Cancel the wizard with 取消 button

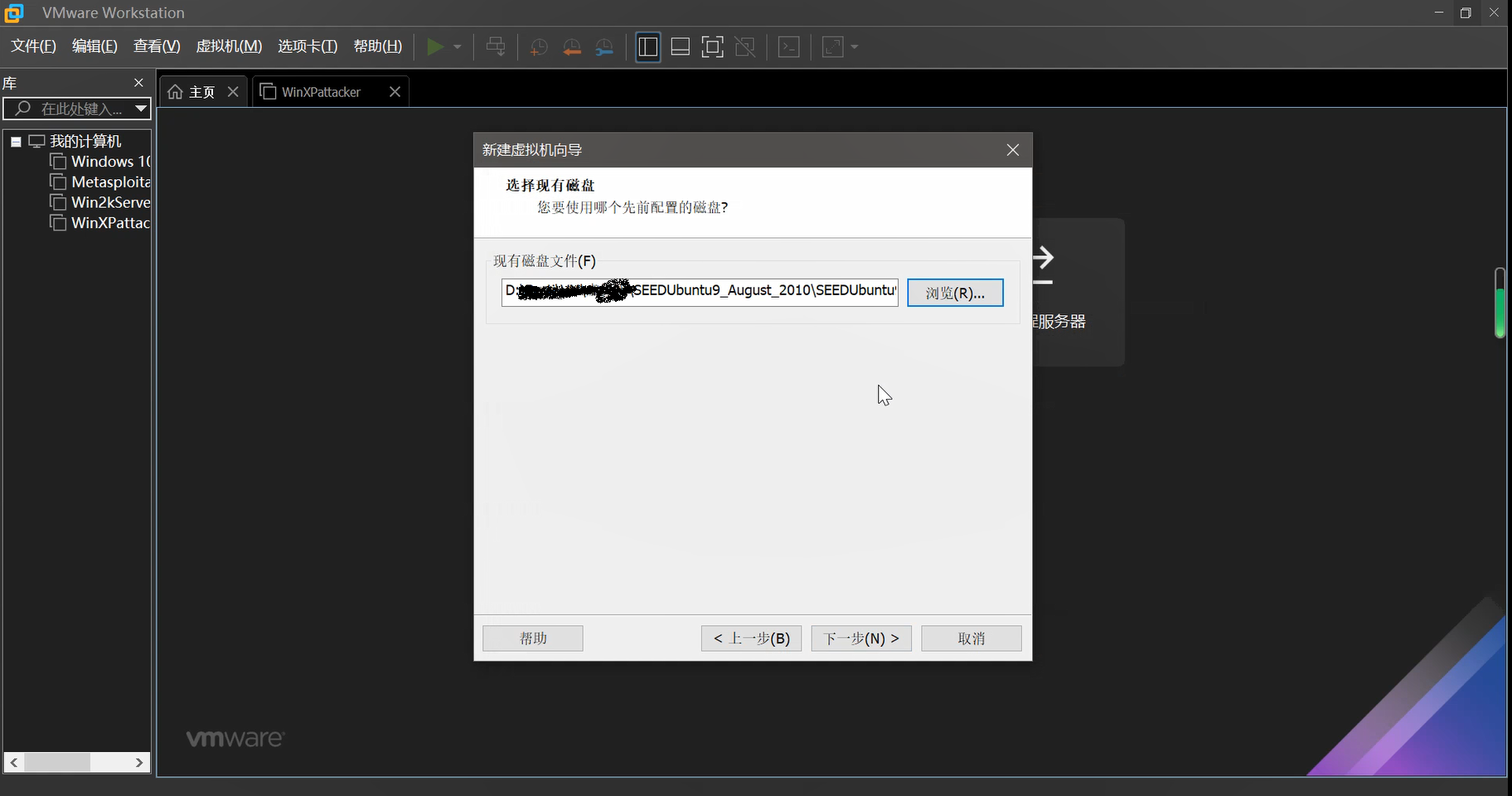pyautogui.click(x=972, y=638)
